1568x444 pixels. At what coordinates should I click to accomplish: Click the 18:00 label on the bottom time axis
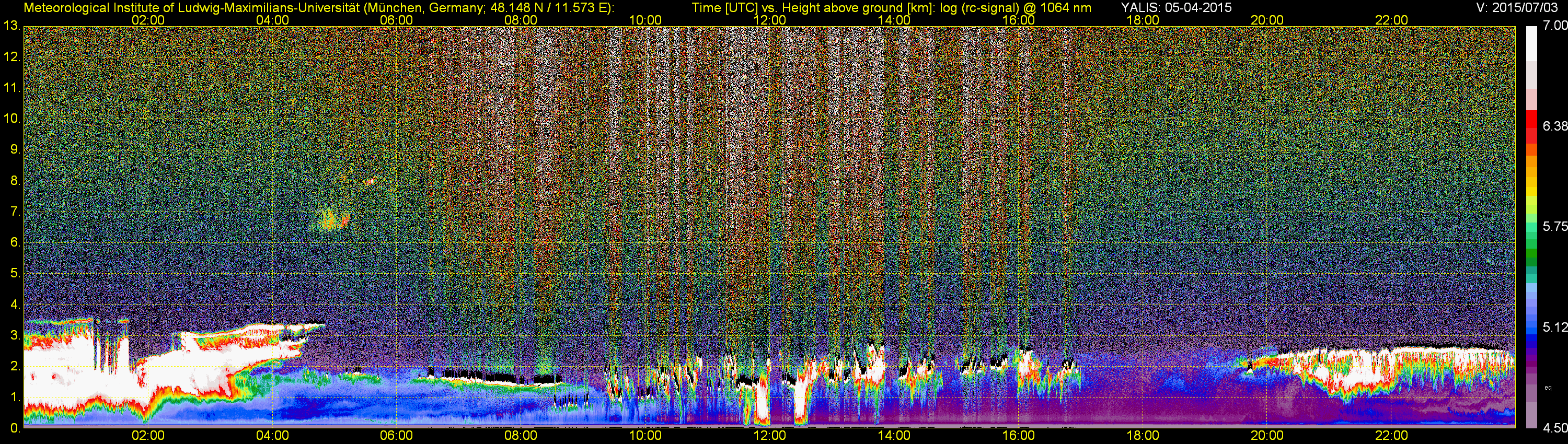[1143, 436]
